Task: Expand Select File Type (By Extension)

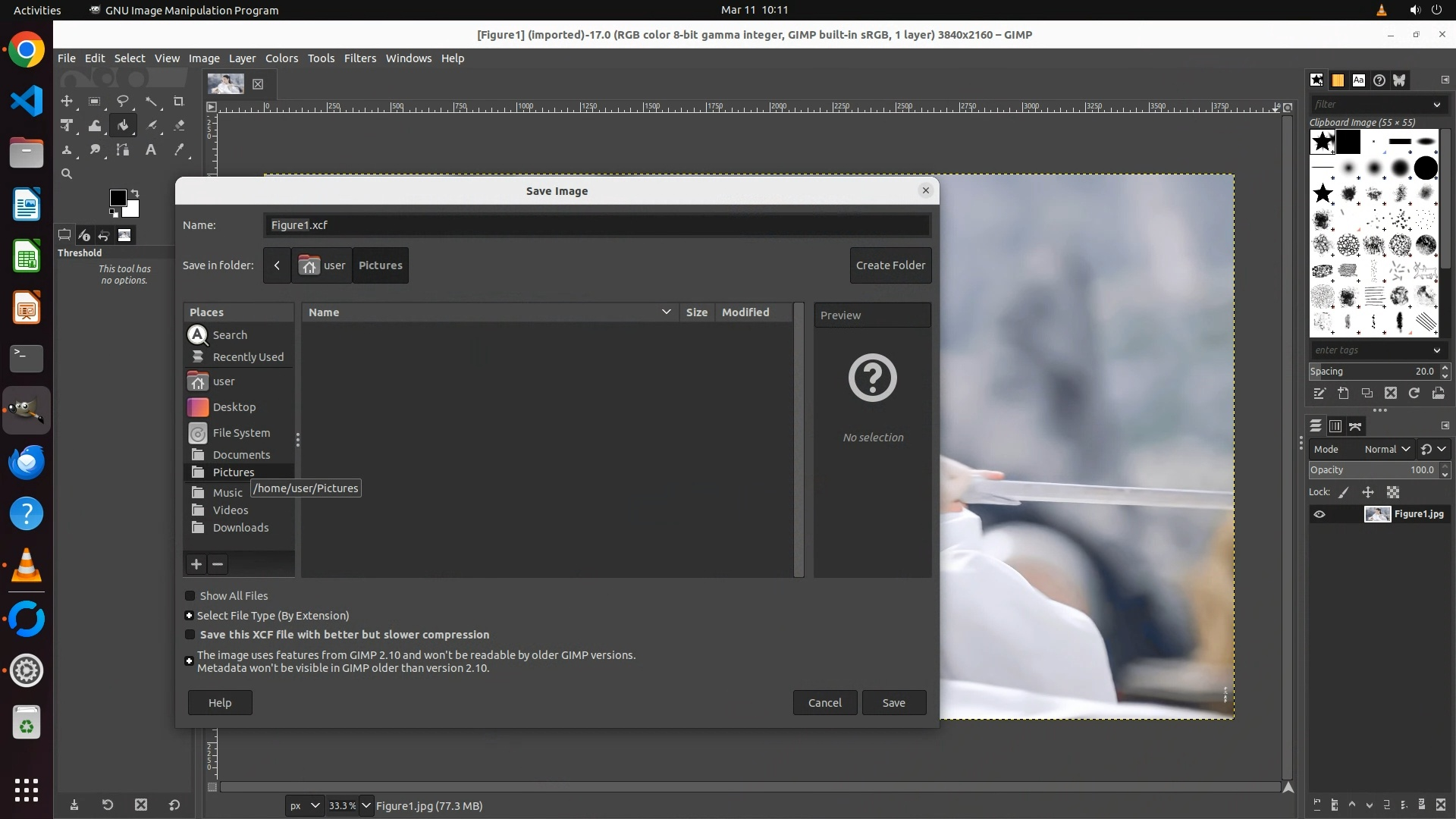Action: coord(190,616)
